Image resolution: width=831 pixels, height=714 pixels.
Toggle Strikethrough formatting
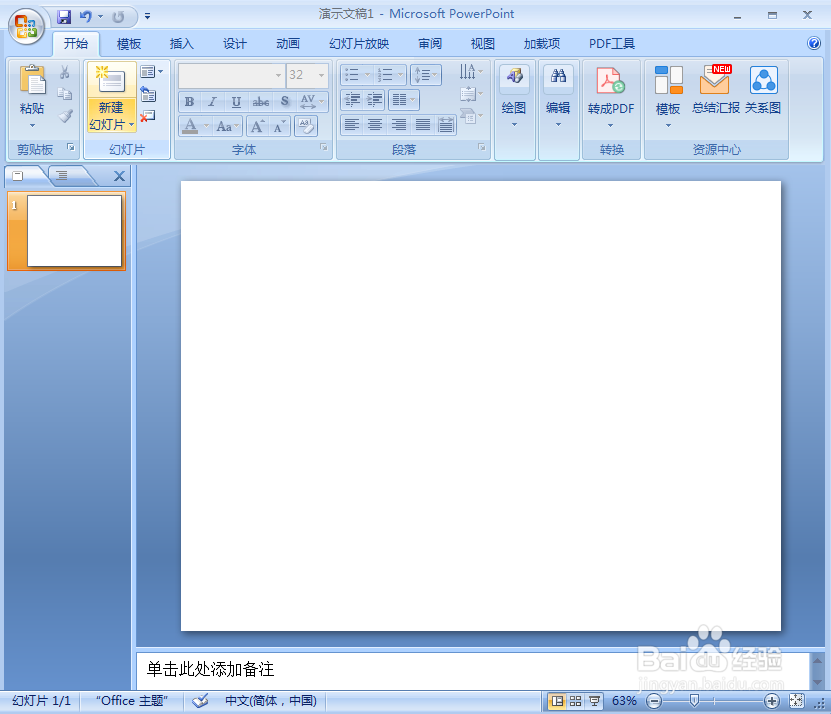pos(260,101)
